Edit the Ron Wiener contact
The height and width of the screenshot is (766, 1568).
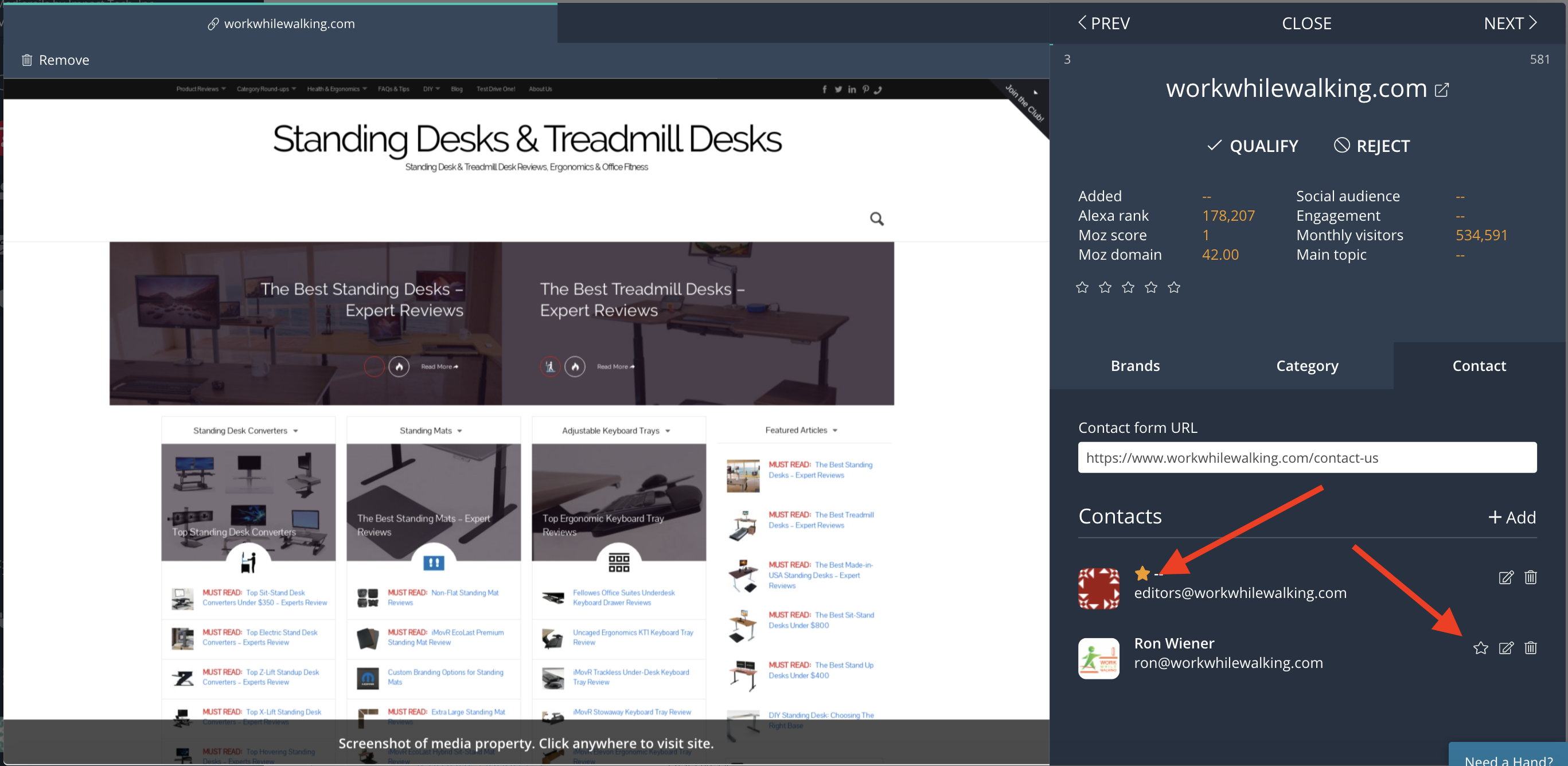click(1507, 648)
